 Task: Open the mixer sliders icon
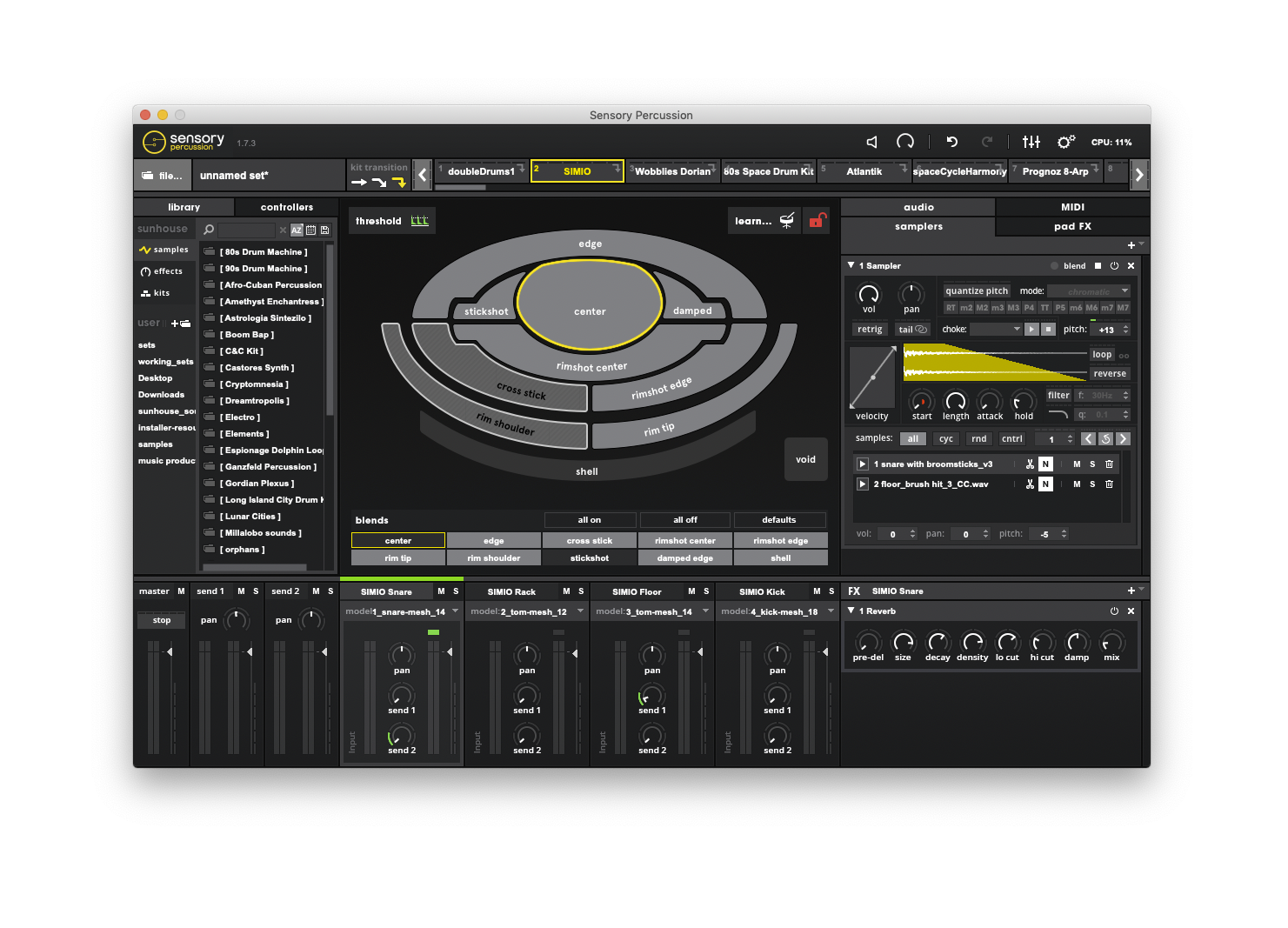click(1031, 142)
